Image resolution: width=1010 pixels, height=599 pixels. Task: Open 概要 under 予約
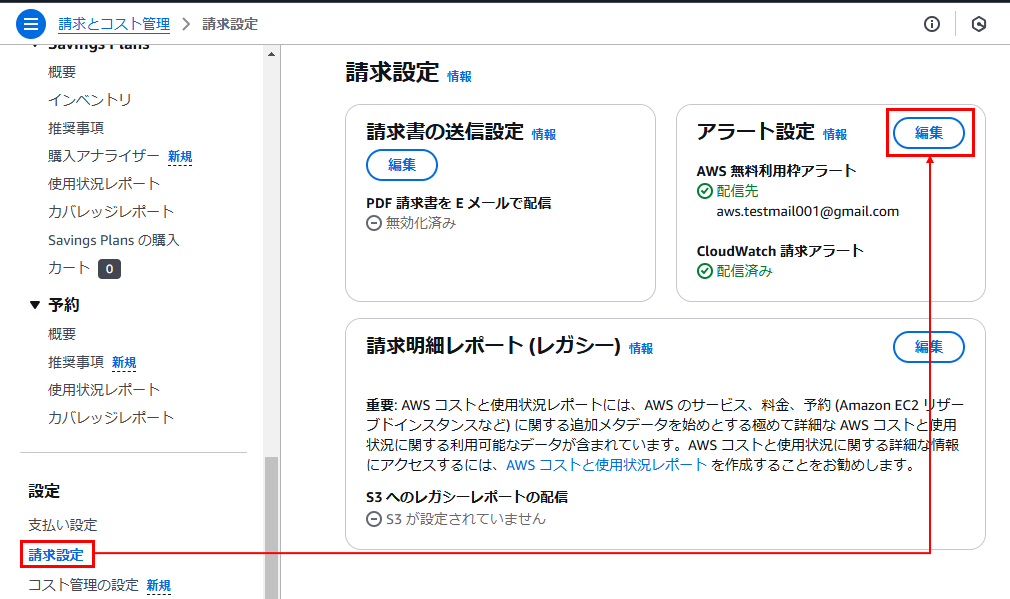tap(62, 334)
